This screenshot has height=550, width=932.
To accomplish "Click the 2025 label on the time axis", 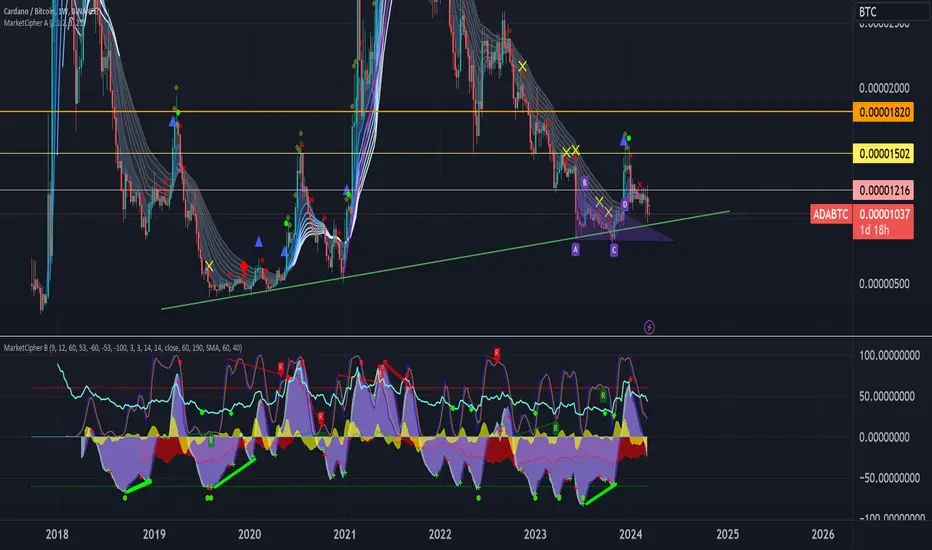I will (x=728, y=535).
